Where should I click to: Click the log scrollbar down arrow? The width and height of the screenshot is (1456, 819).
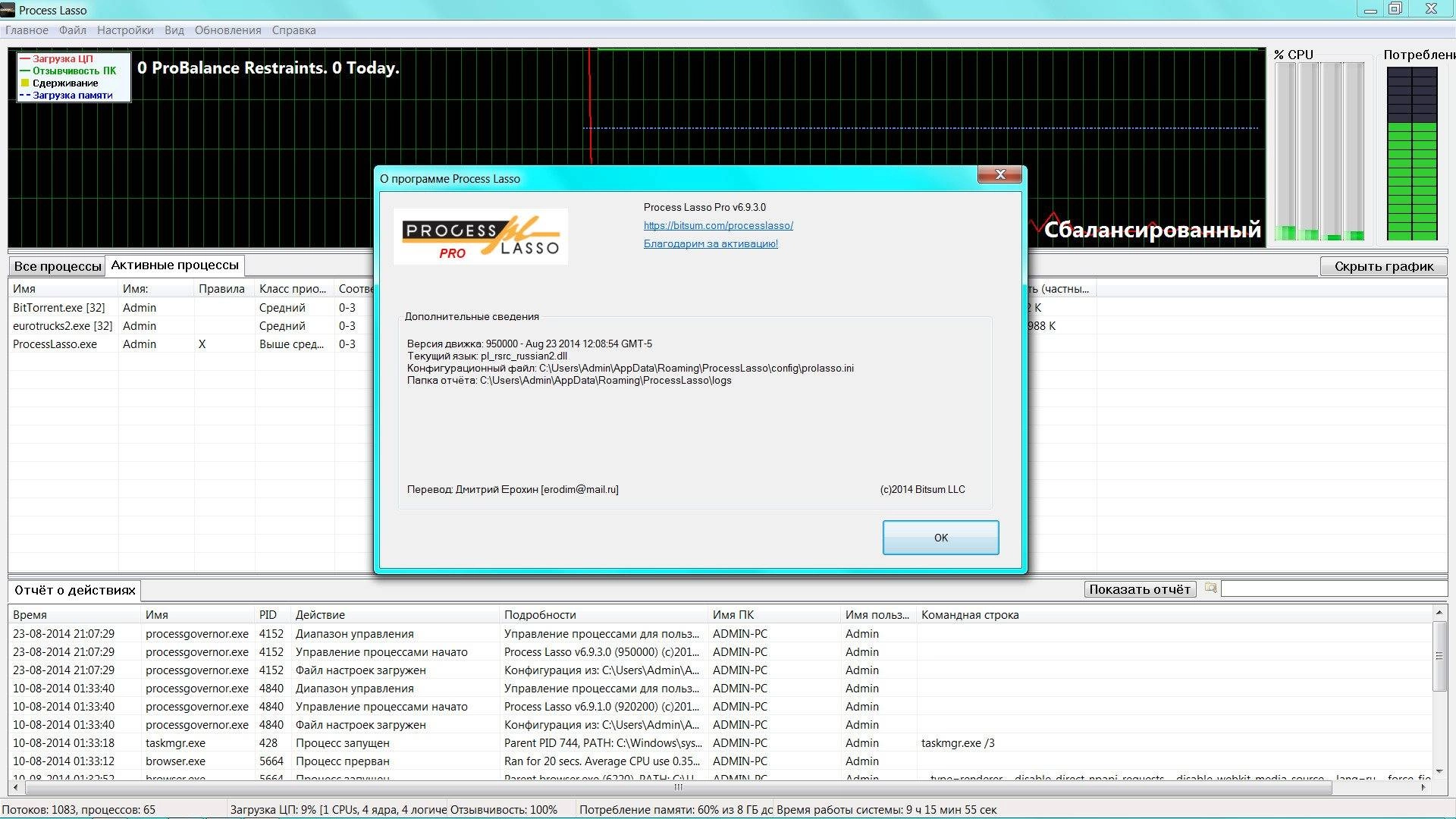pos(1439,771)
